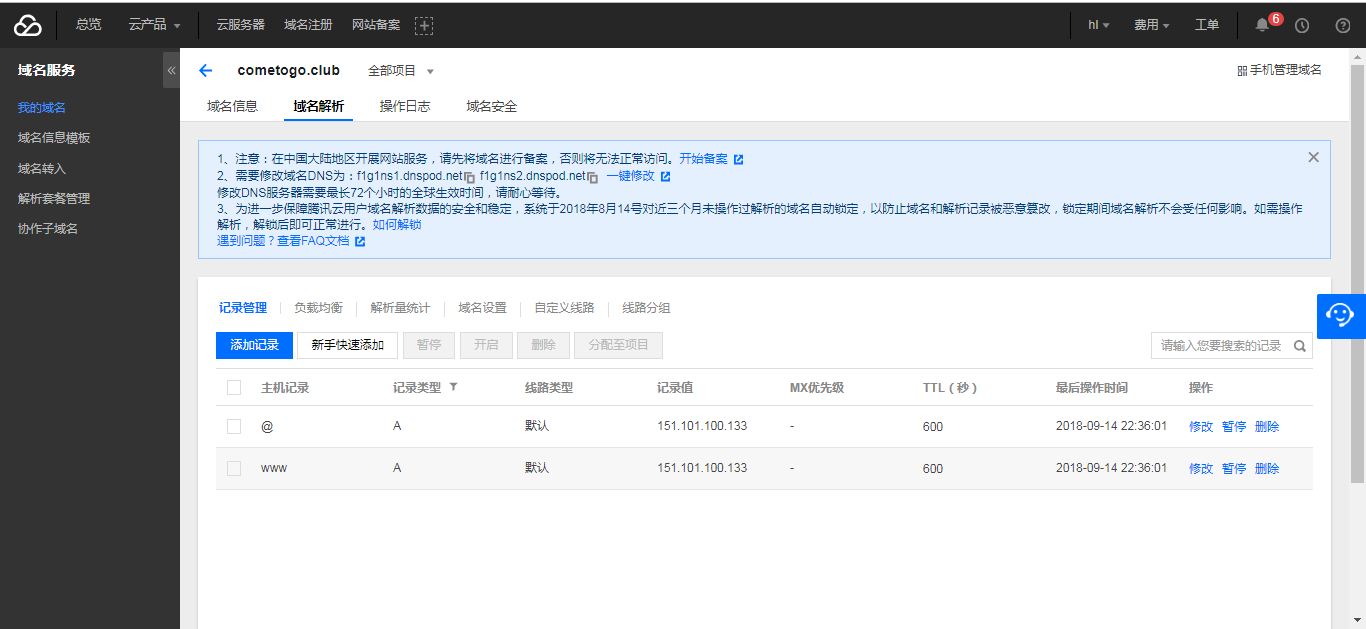The image size is (1366, 629).
Task: Click the 删除 toolbar button
Action: click(x=543, y=345)
